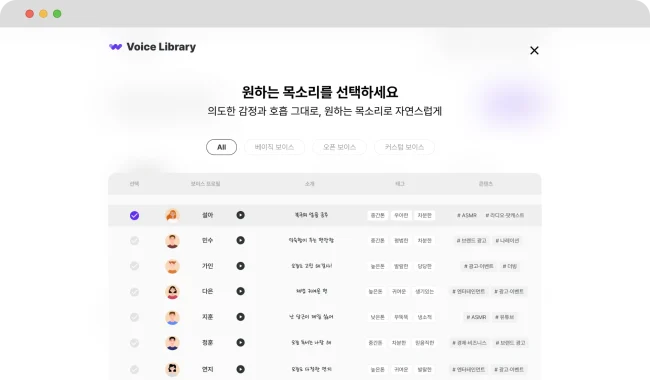Click 연지's avatar icon
This screenshot has height=380, width=650.
point(172,369)
